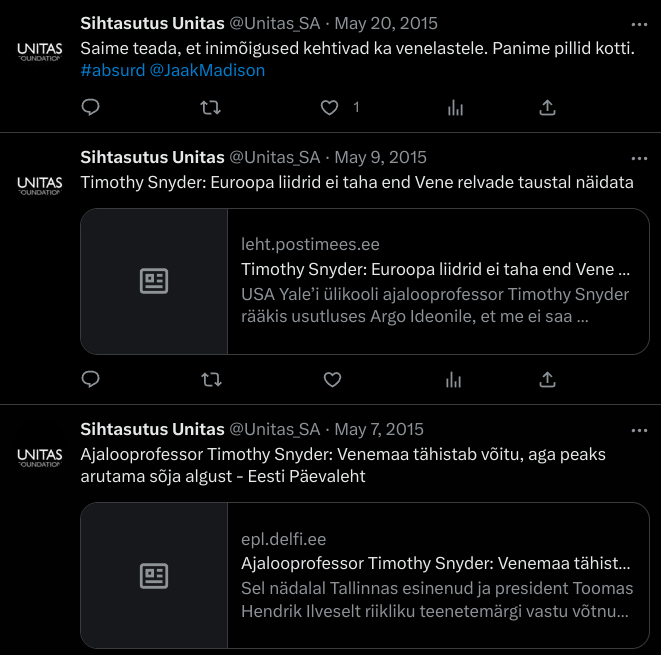Open Sihtasutus Unitas profile name on May 7 tweet
661x655 pixels.
[x=152, y=429]
